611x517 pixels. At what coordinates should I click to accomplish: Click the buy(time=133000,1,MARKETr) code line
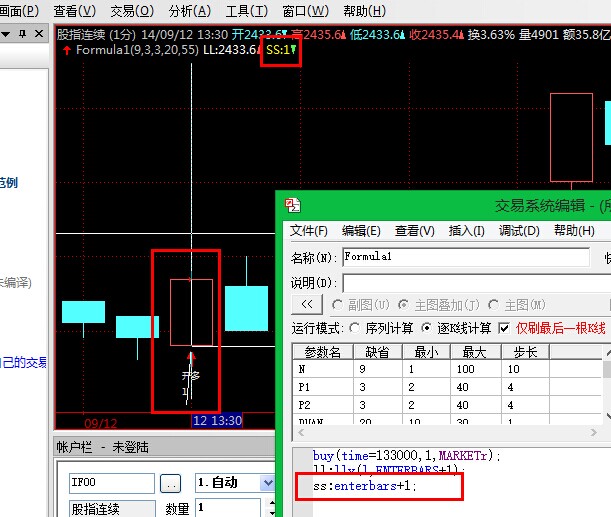point(406,455)
